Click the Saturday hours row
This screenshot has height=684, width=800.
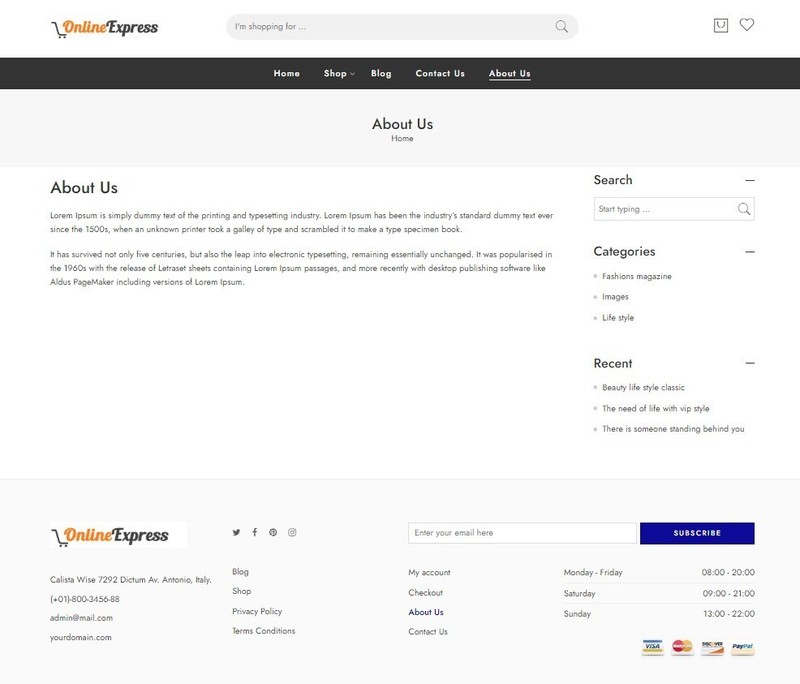tap(659, 593)
